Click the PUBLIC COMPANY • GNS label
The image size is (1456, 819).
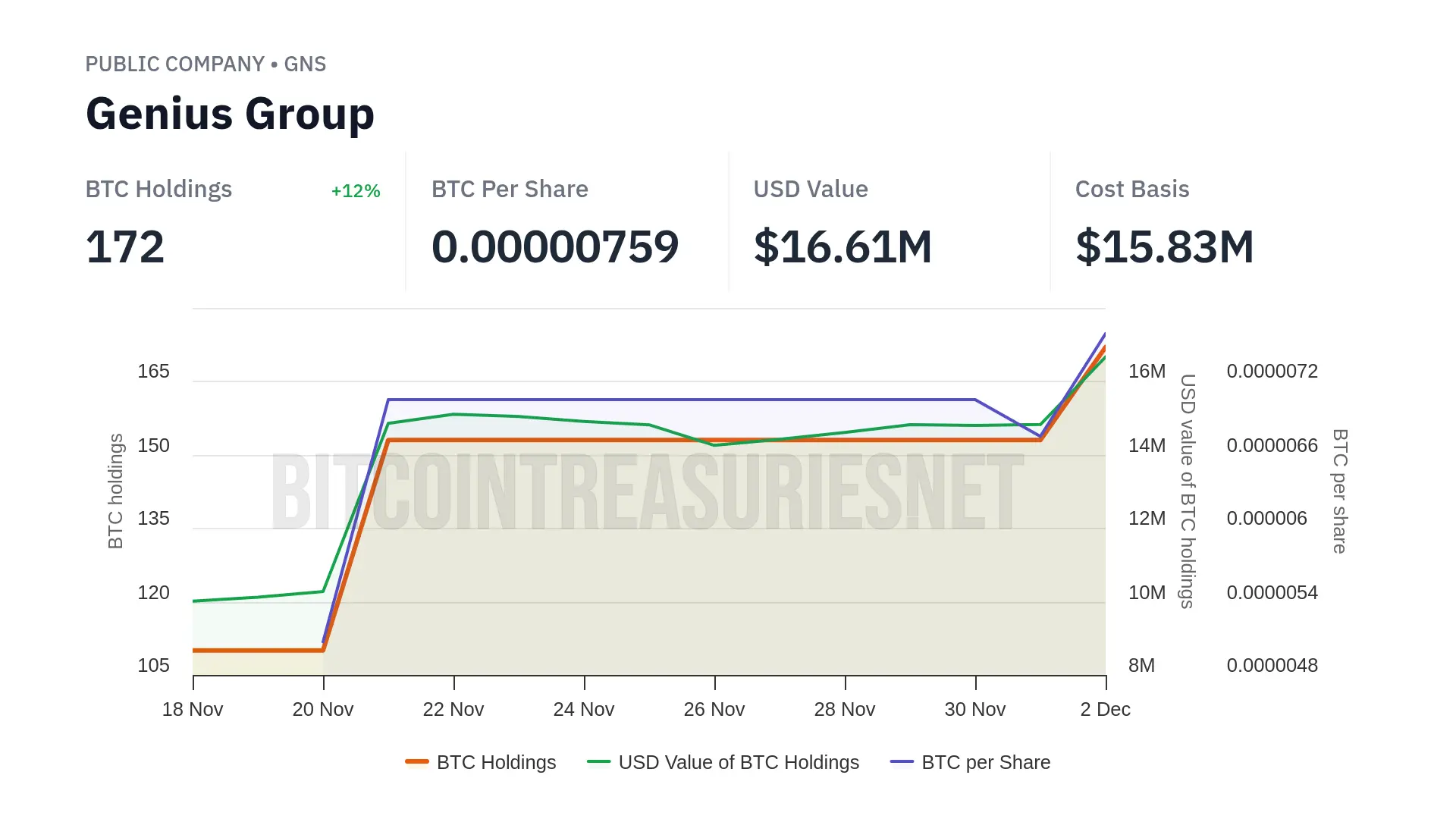(206, 64)
